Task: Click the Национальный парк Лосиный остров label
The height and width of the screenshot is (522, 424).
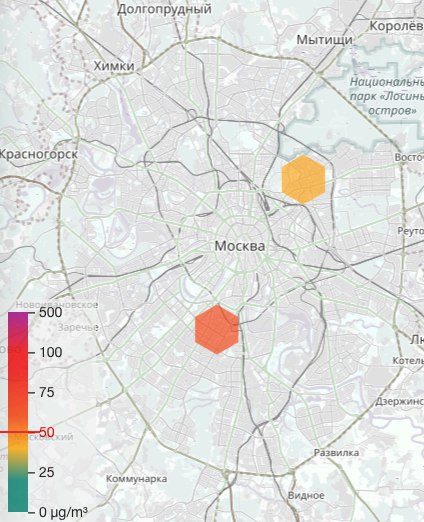Action: click(x=387, y=96)
